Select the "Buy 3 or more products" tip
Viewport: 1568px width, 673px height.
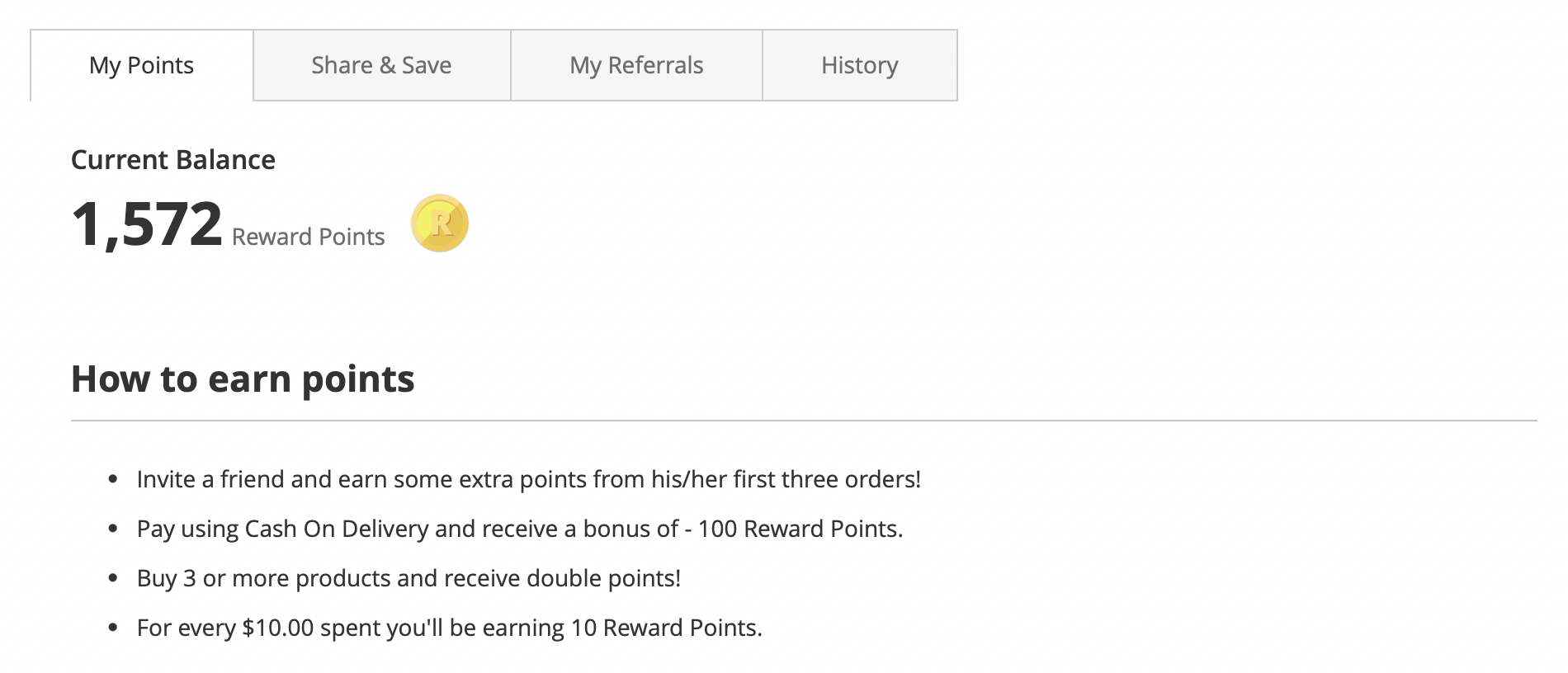[409, 579]
